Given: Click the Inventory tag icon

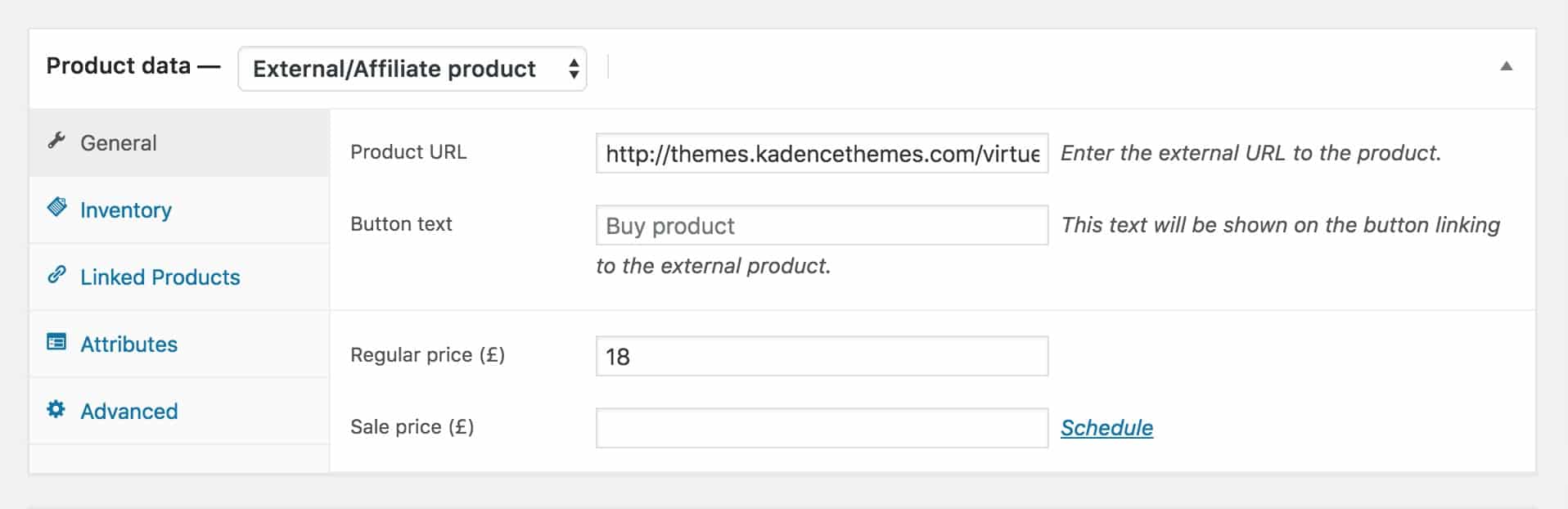Looking at the screenshot, I should pos(56,206).
